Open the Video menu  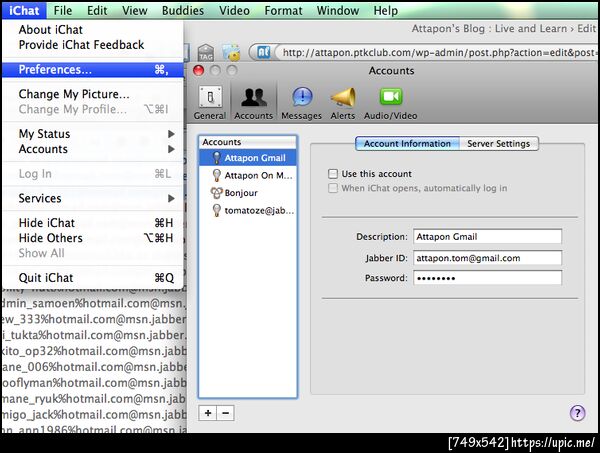tap(234, 10)
